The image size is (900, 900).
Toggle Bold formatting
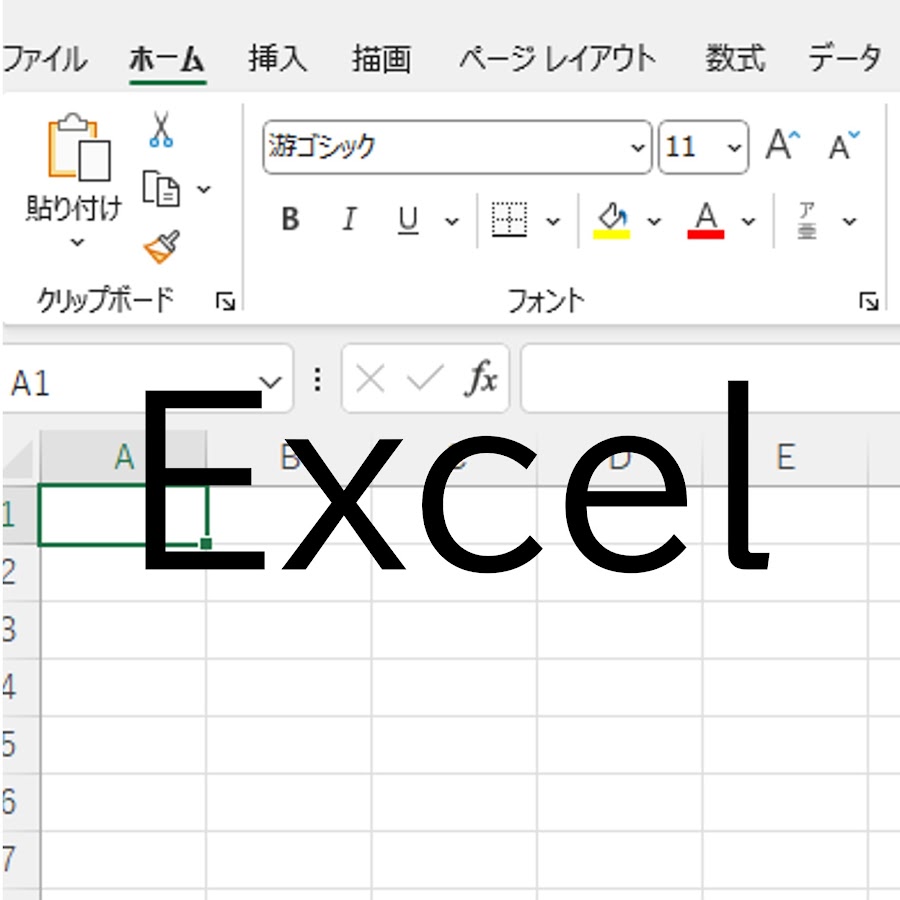pyautogui.click(x=290, y=219)
